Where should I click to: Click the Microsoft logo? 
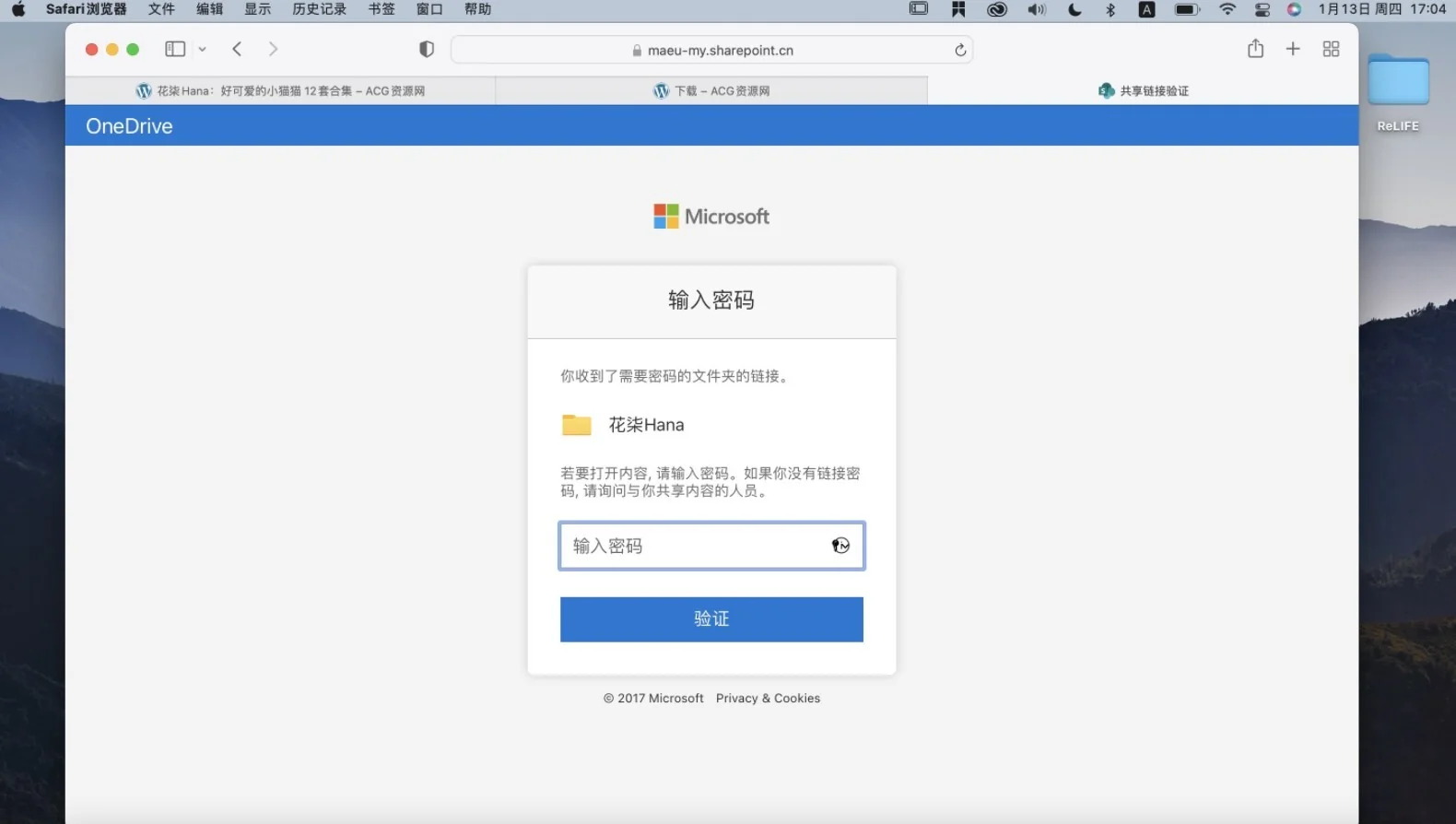click(711, 217)
